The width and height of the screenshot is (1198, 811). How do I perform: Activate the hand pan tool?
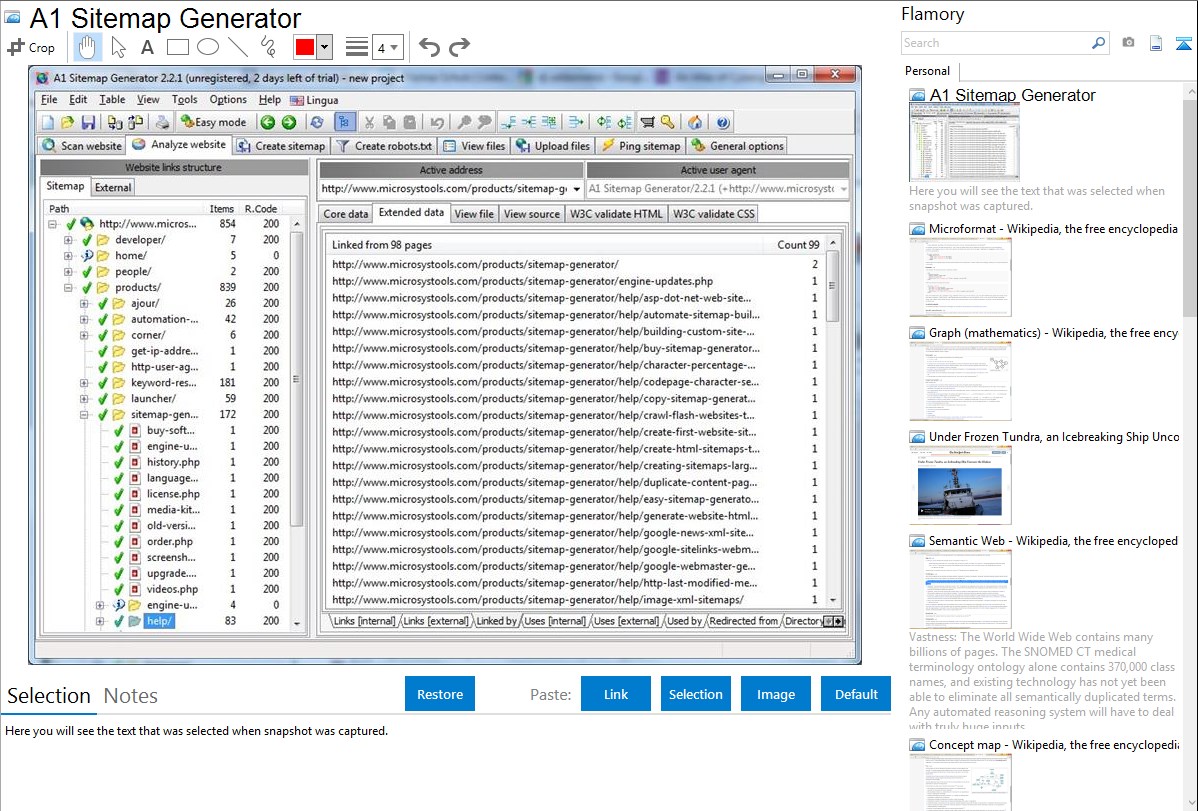coord(87,47)
